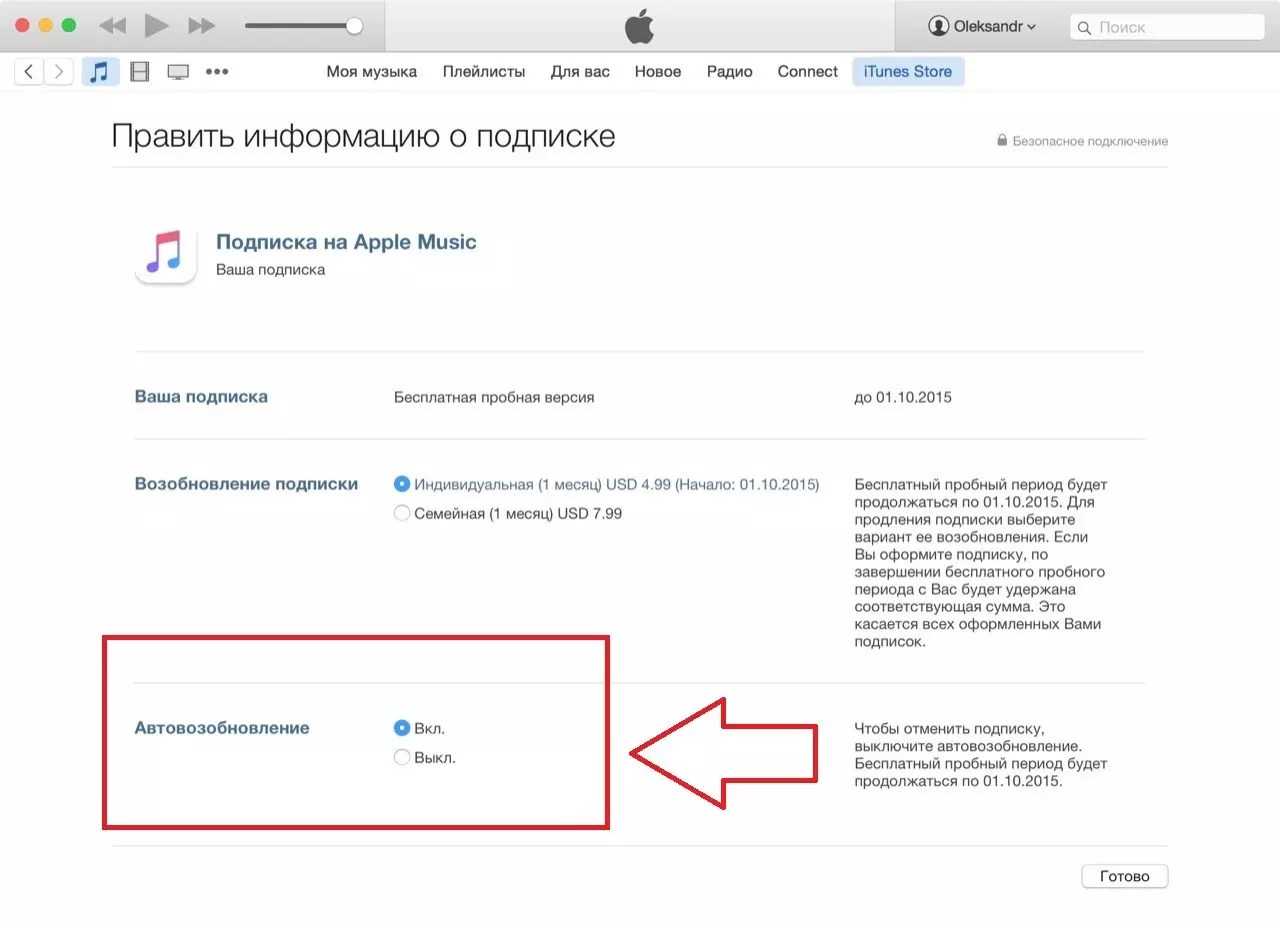Adjust the volume slider knob
1280x928 pixels.
pos(354,26)
